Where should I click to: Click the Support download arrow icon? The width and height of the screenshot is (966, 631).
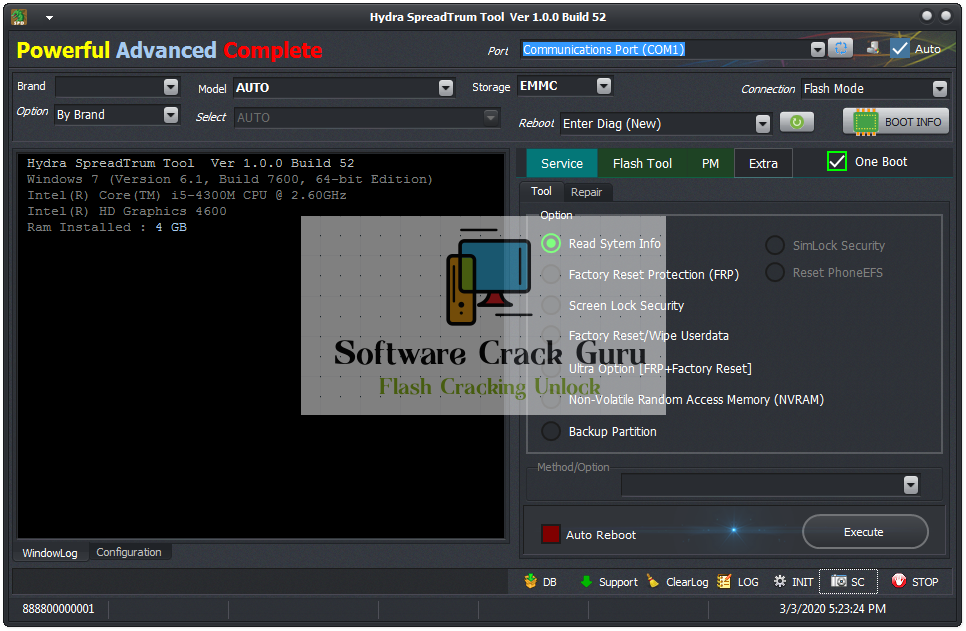click(x=586, y=581)
